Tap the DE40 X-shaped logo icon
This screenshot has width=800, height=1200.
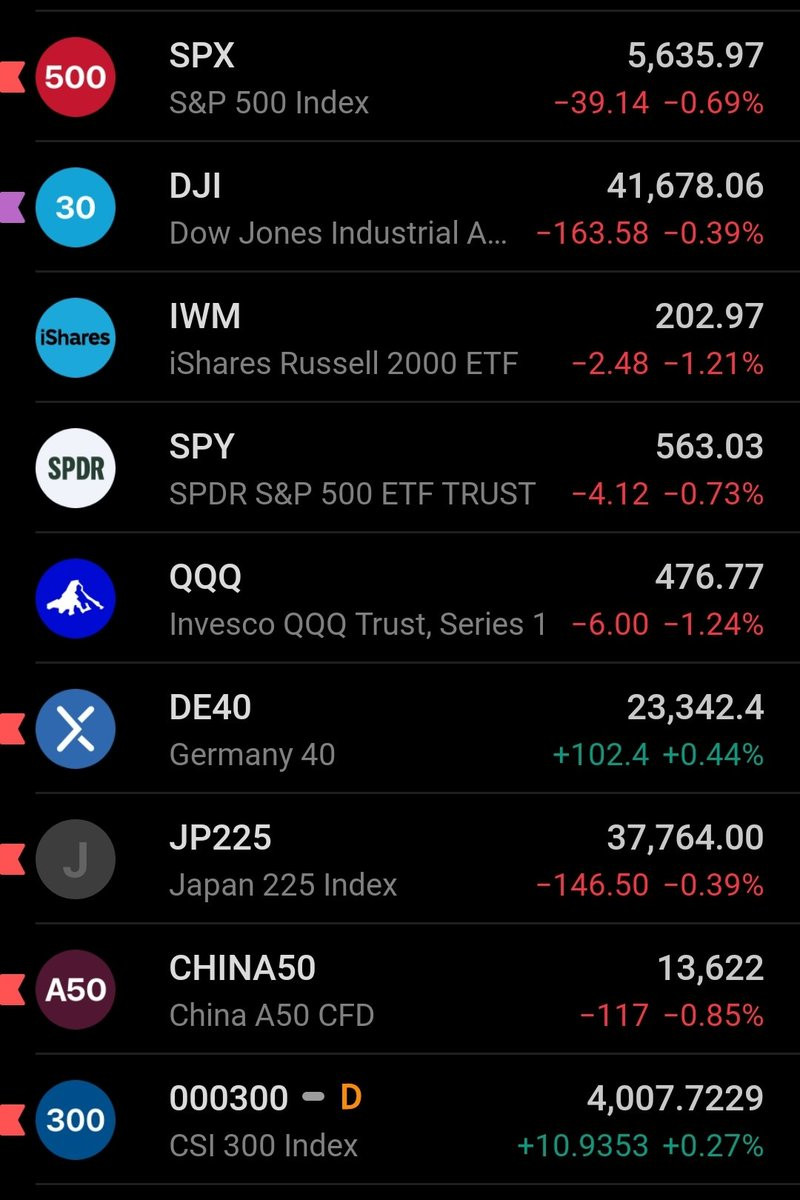(x=75, y=729)
